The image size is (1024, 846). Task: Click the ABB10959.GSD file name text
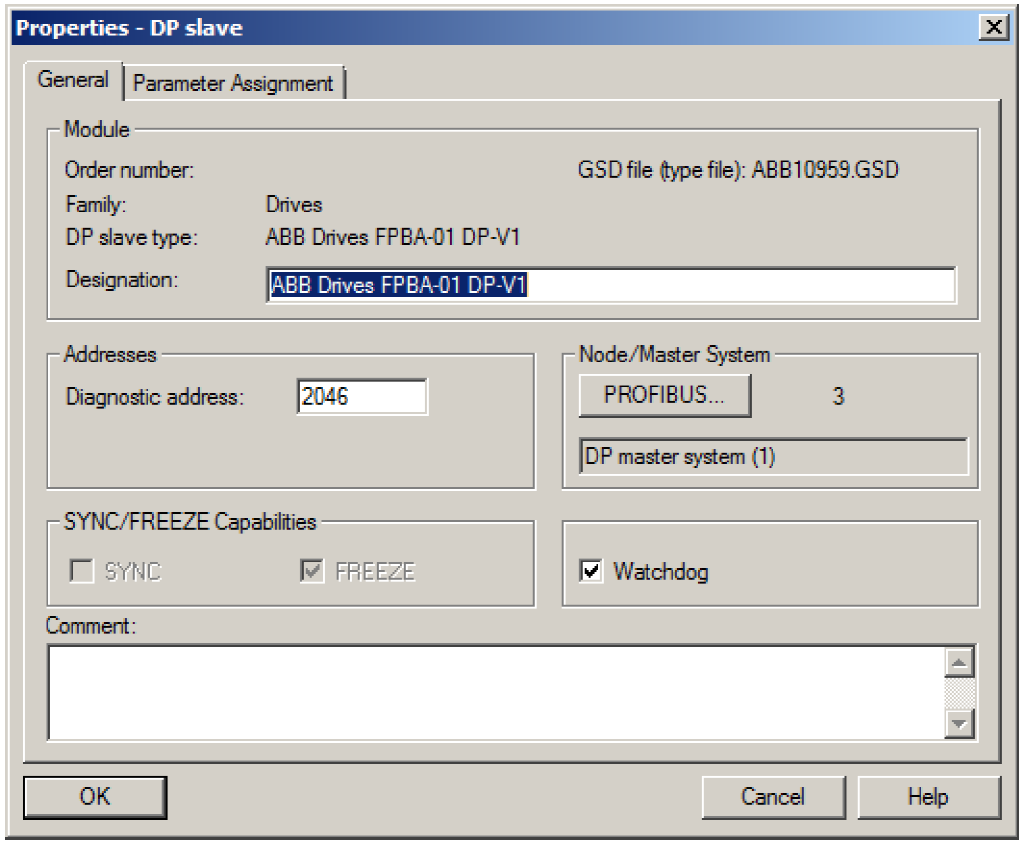(x=825, y=170)
